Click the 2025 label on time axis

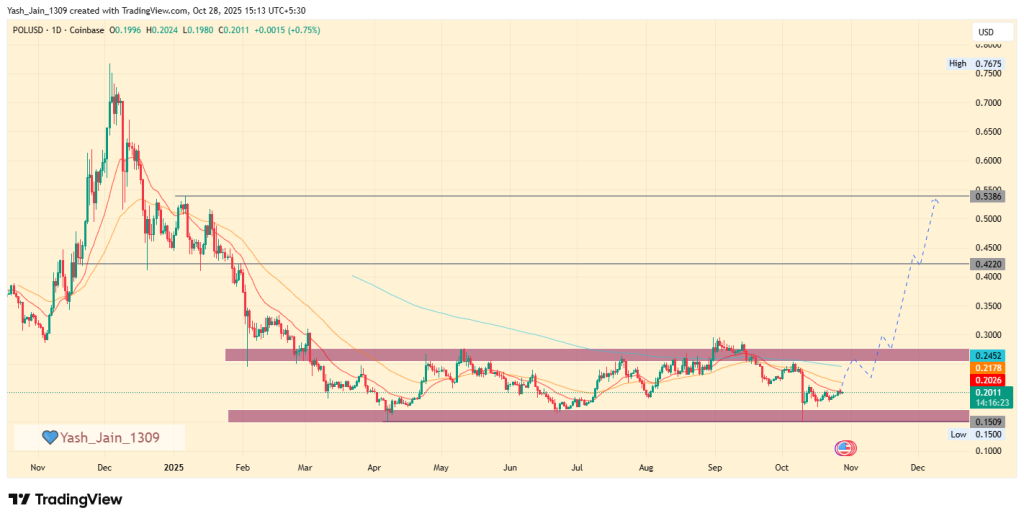(174, 467)
